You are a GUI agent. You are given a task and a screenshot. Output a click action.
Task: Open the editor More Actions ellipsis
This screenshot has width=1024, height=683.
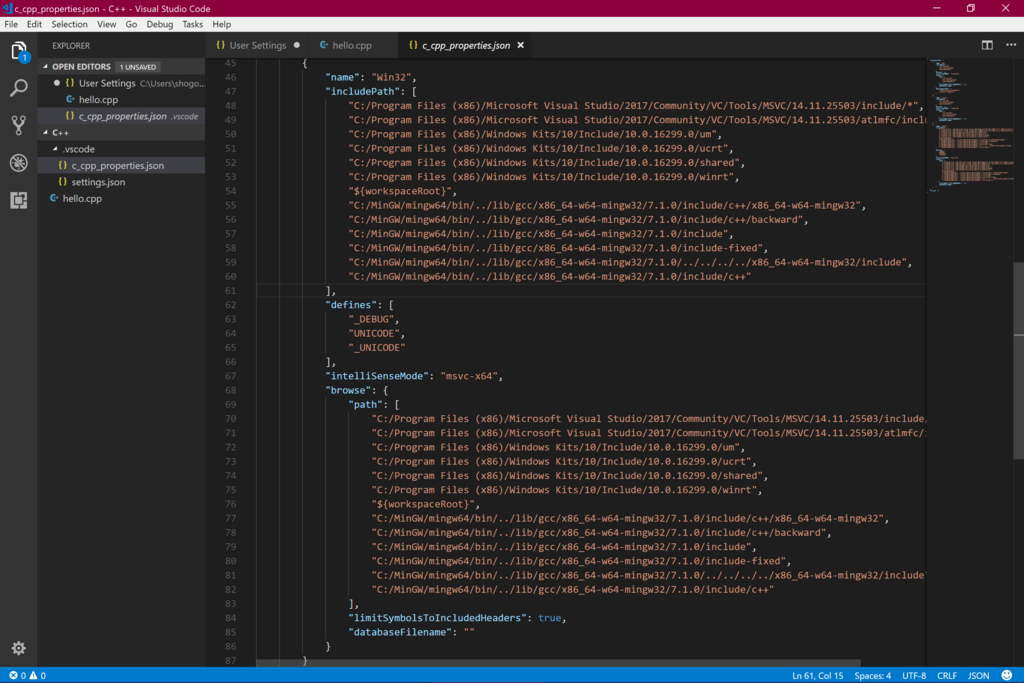click(x=1011, y=45)
